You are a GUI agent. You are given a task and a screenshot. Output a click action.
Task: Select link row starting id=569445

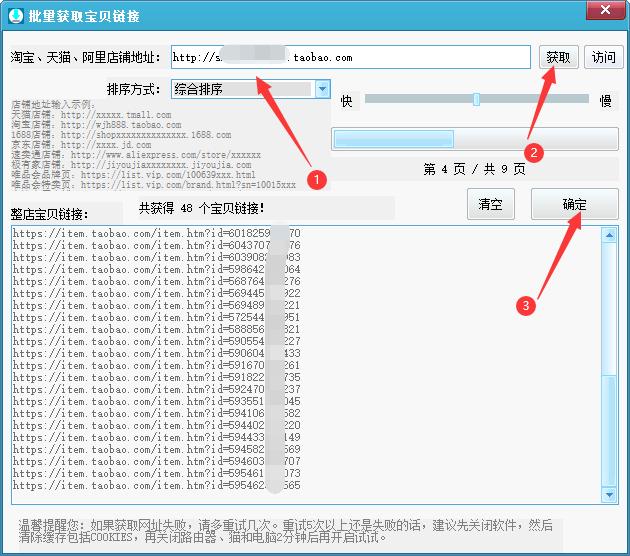click(x=156, y=293)
